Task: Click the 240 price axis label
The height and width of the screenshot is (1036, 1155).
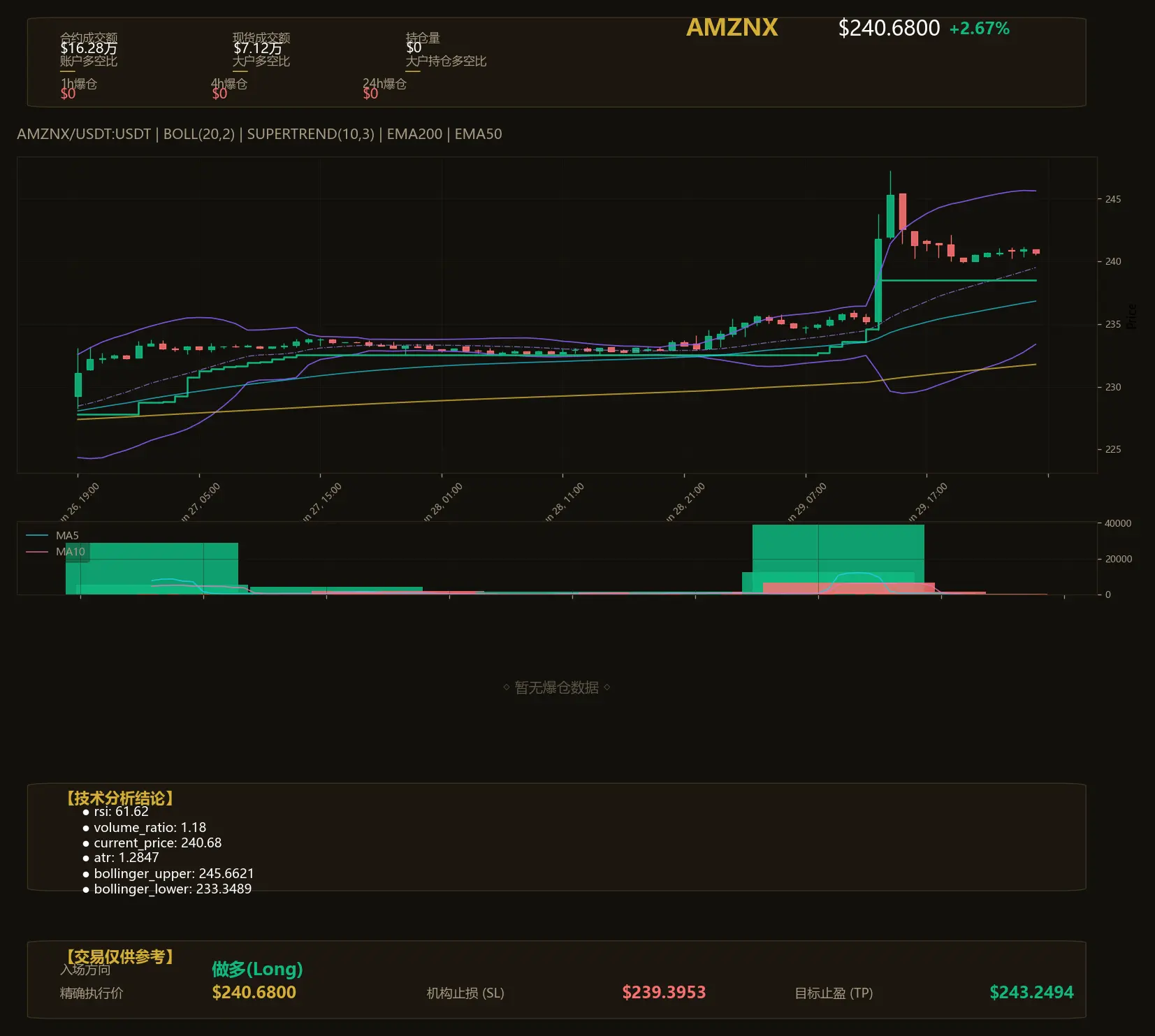Action: click(1112, 261)
